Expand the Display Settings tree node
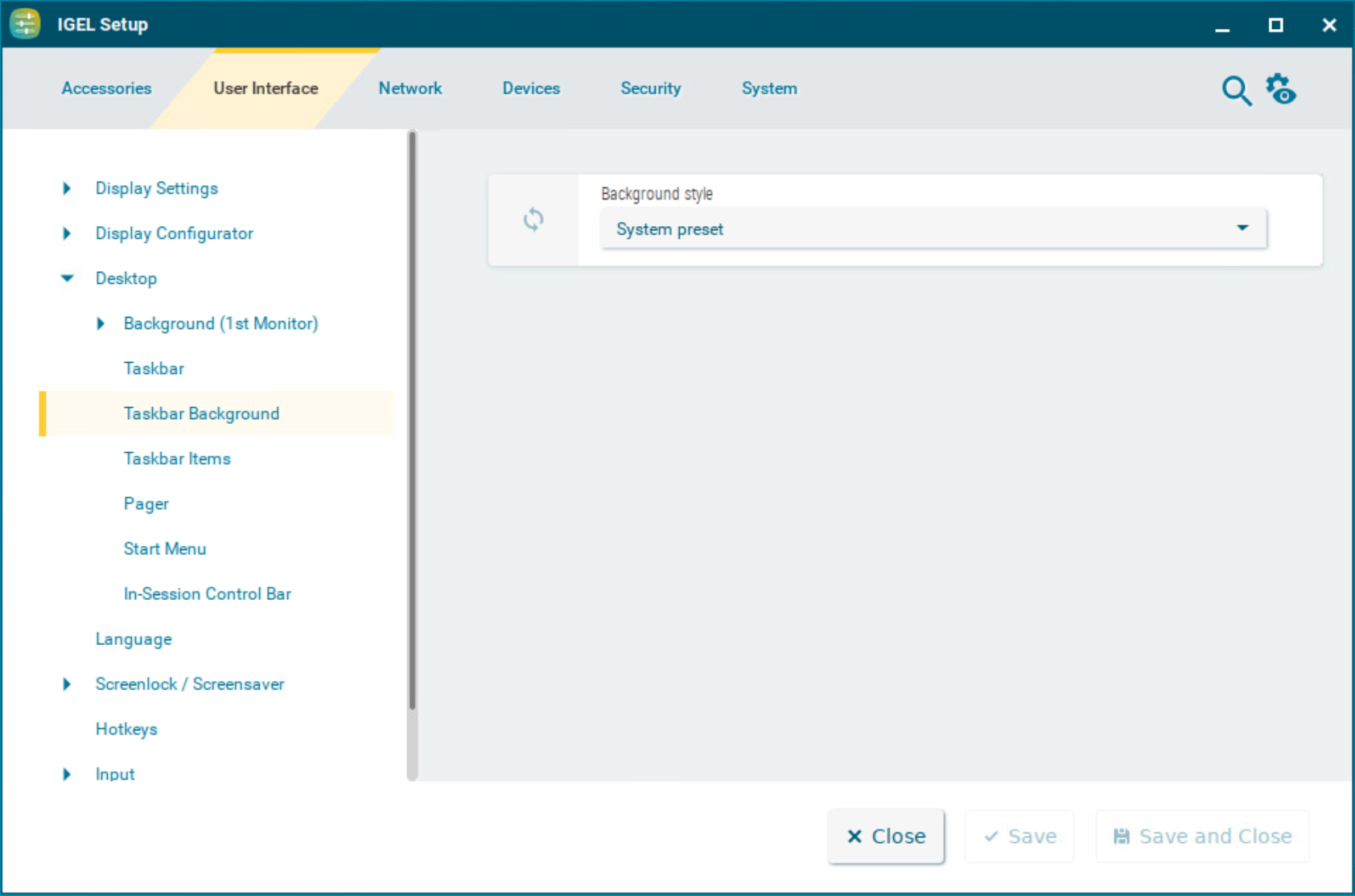 [67, 188]
